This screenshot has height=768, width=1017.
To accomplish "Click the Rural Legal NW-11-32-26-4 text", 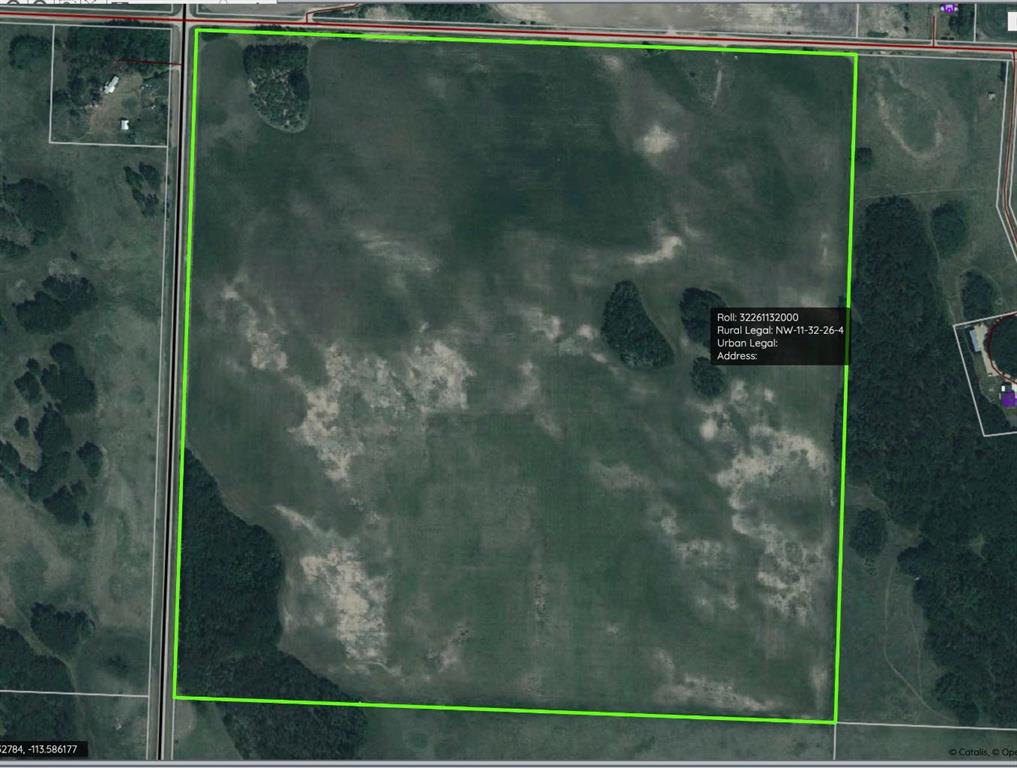I will click(779, 329).
